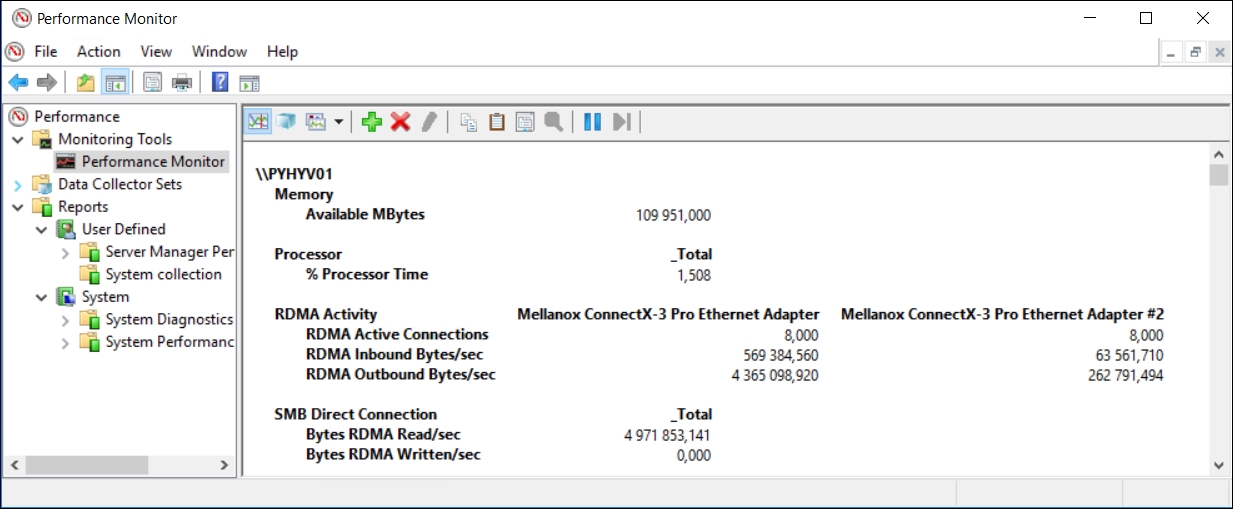1233x509 pixels.
Task: Toggle Show/Hide Console Tree button
Action: point(115,83)
